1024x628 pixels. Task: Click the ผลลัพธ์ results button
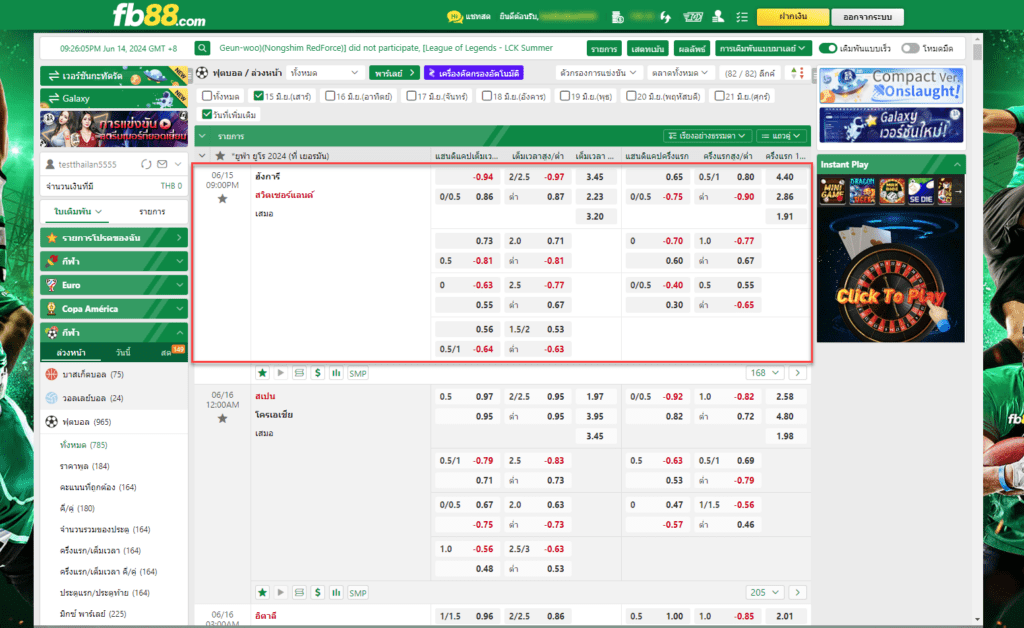tap(691, 48)
